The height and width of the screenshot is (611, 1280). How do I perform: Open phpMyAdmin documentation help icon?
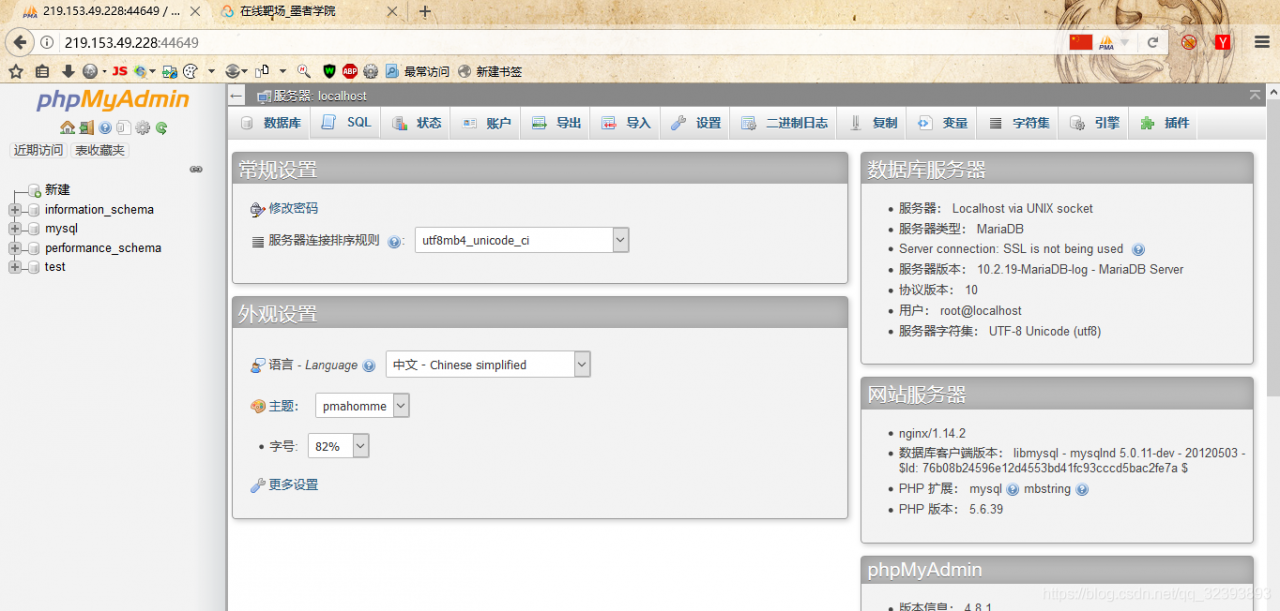point(105,127)
